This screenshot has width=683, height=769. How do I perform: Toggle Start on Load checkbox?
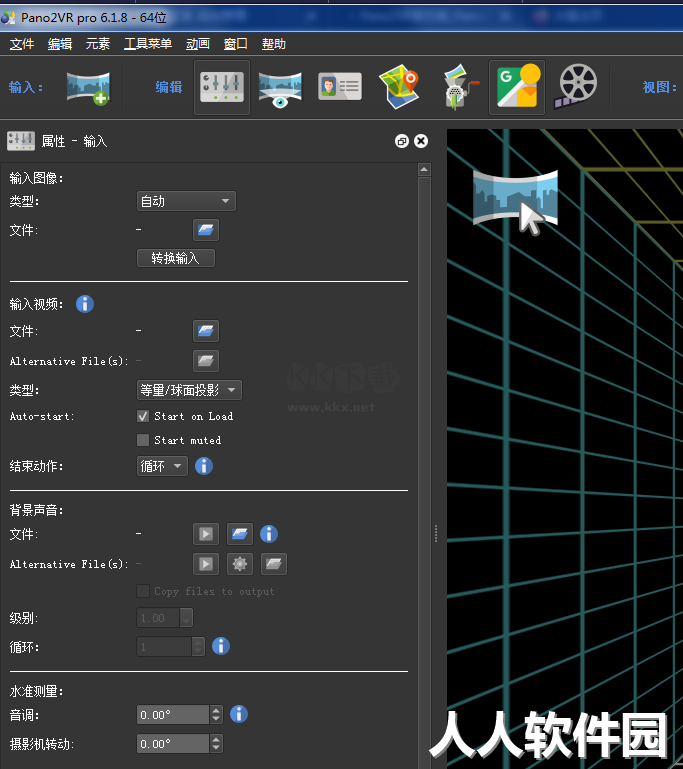click(143, 416)
